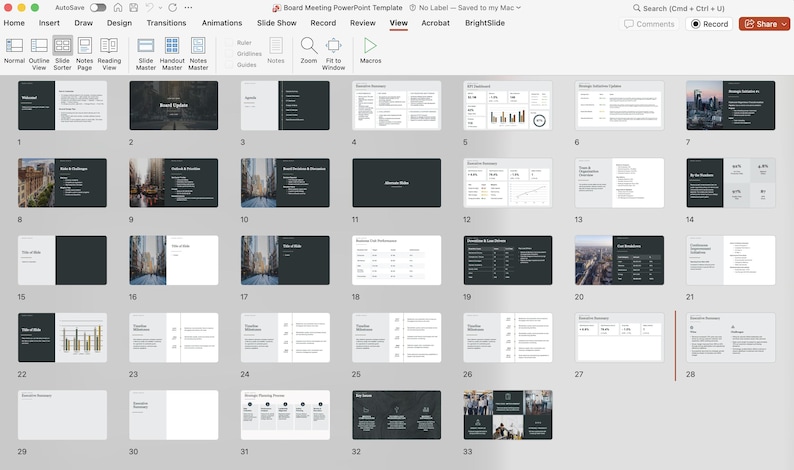Screen dimensions: 794x470
Task: Open the BrightSlide tab
Action: coord(485,23)
